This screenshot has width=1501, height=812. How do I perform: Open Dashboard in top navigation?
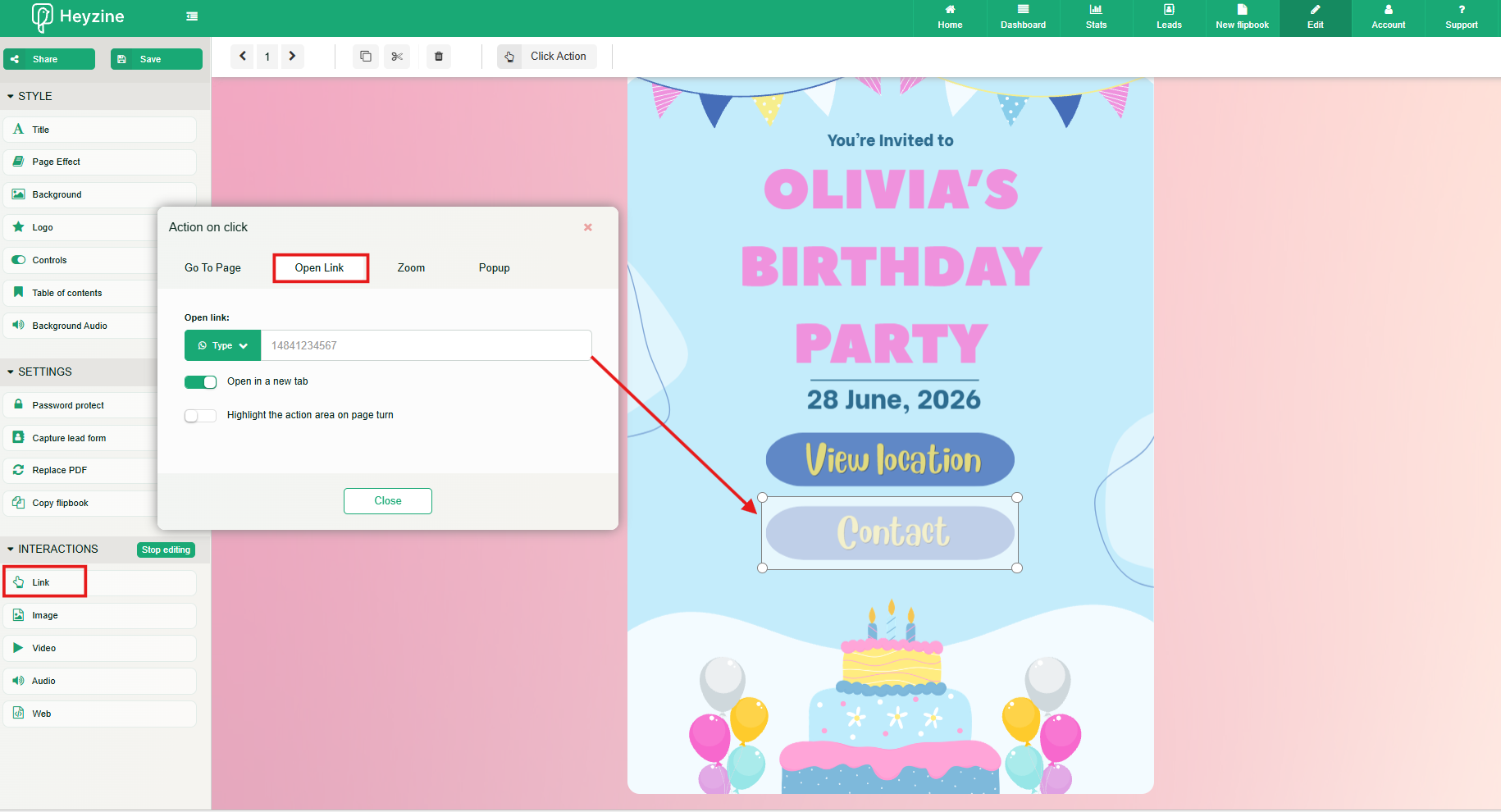coord(1023,18)
